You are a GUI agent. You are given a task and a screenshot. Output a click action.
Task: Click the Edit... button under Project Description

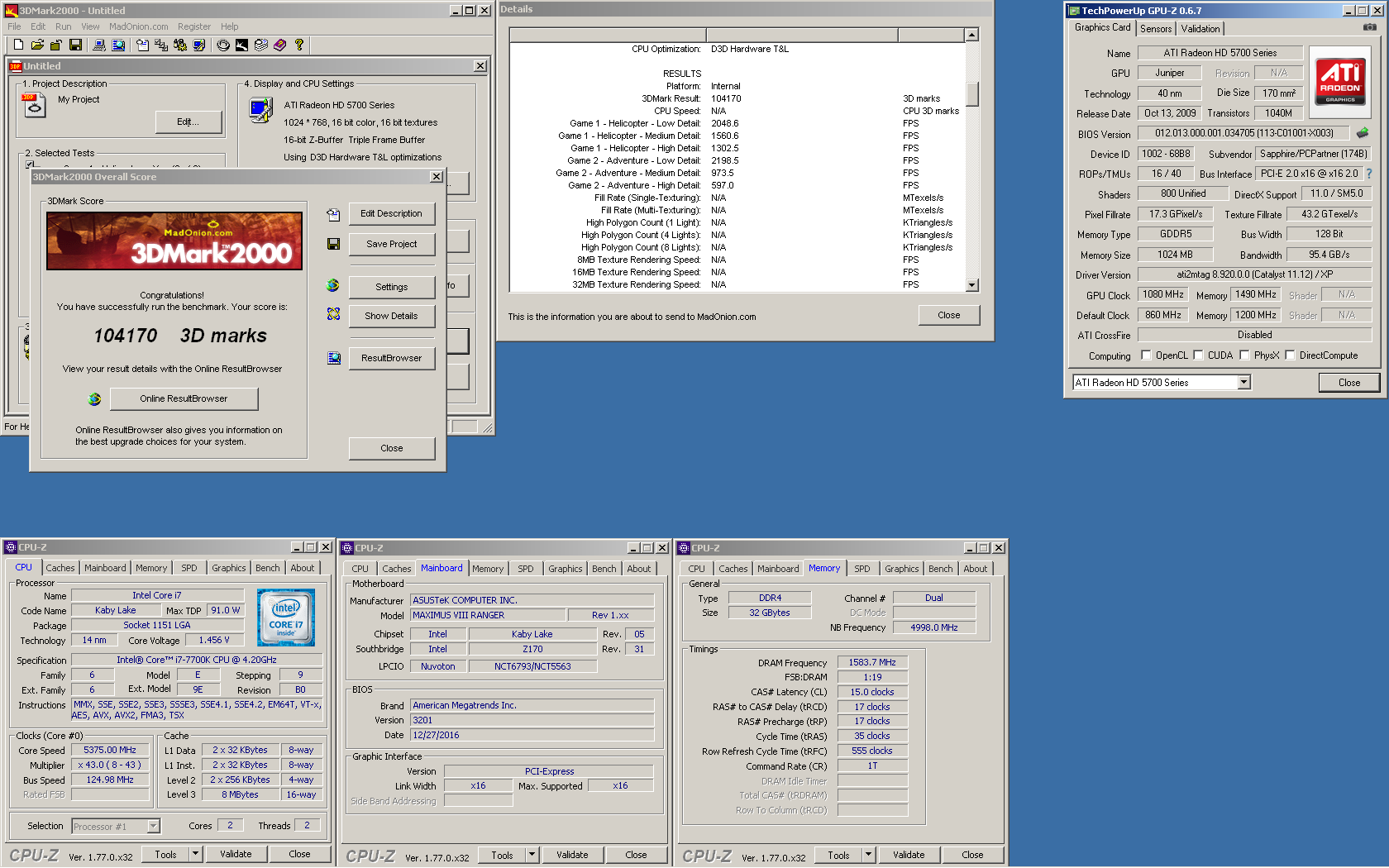click(189, 122)
